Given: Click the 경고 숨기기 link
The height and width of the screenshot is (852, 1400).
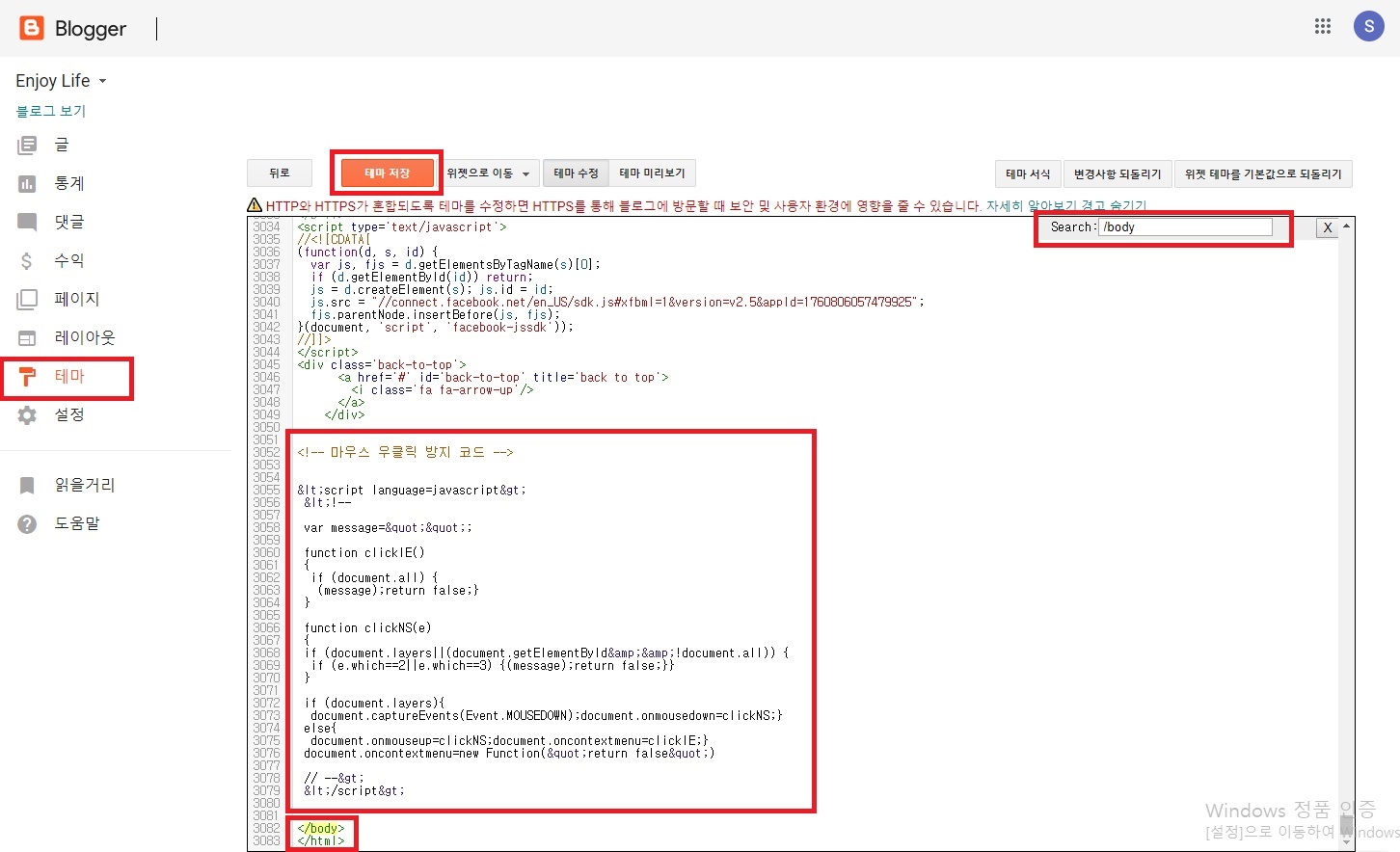Looking at the screenshot, I should pos(1114,205).
